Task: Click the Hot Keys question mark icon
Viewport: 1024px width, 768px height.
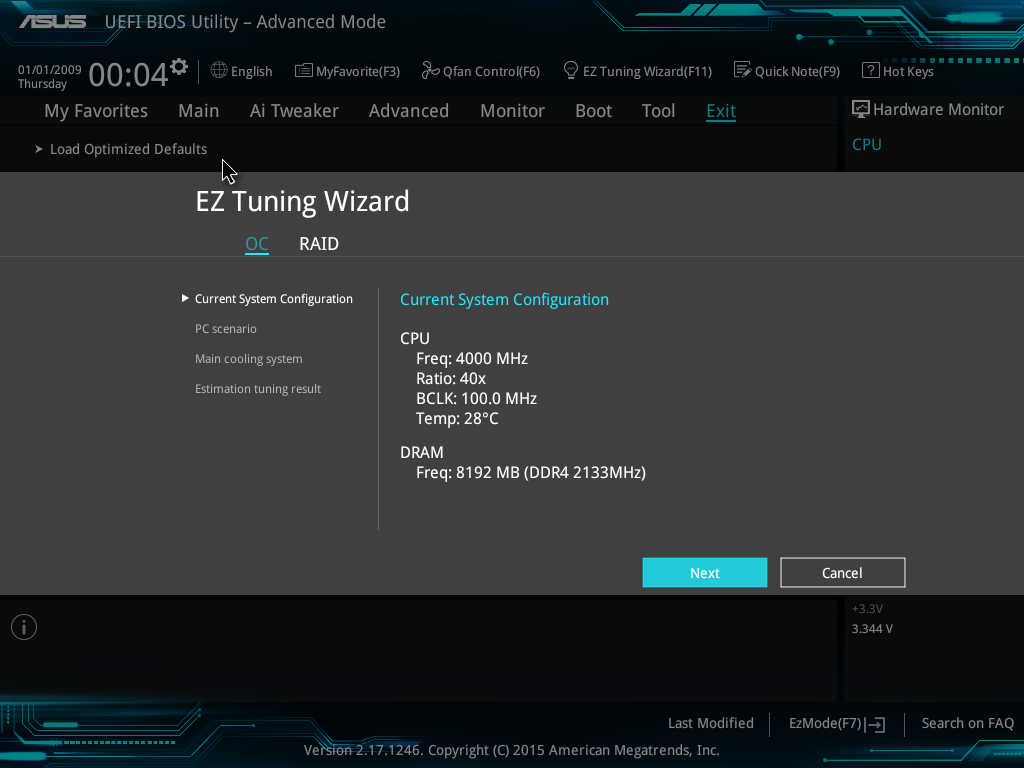Action: click(870, 71)
